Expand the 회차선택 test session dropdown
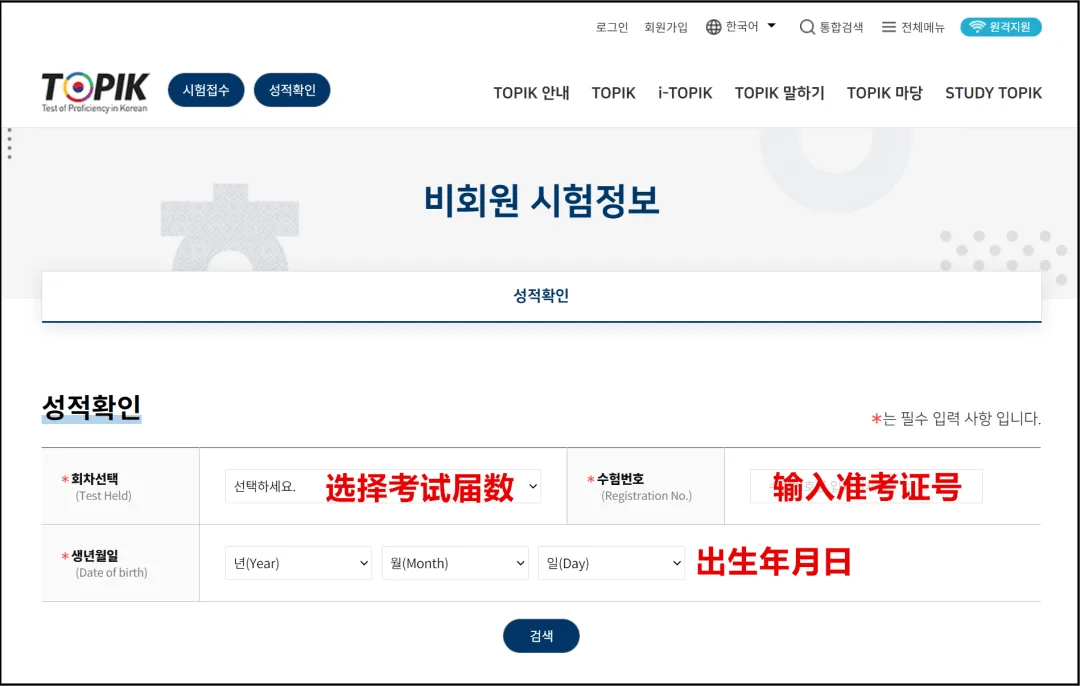This screenshot has width=1080, height=686. (383, 486)
